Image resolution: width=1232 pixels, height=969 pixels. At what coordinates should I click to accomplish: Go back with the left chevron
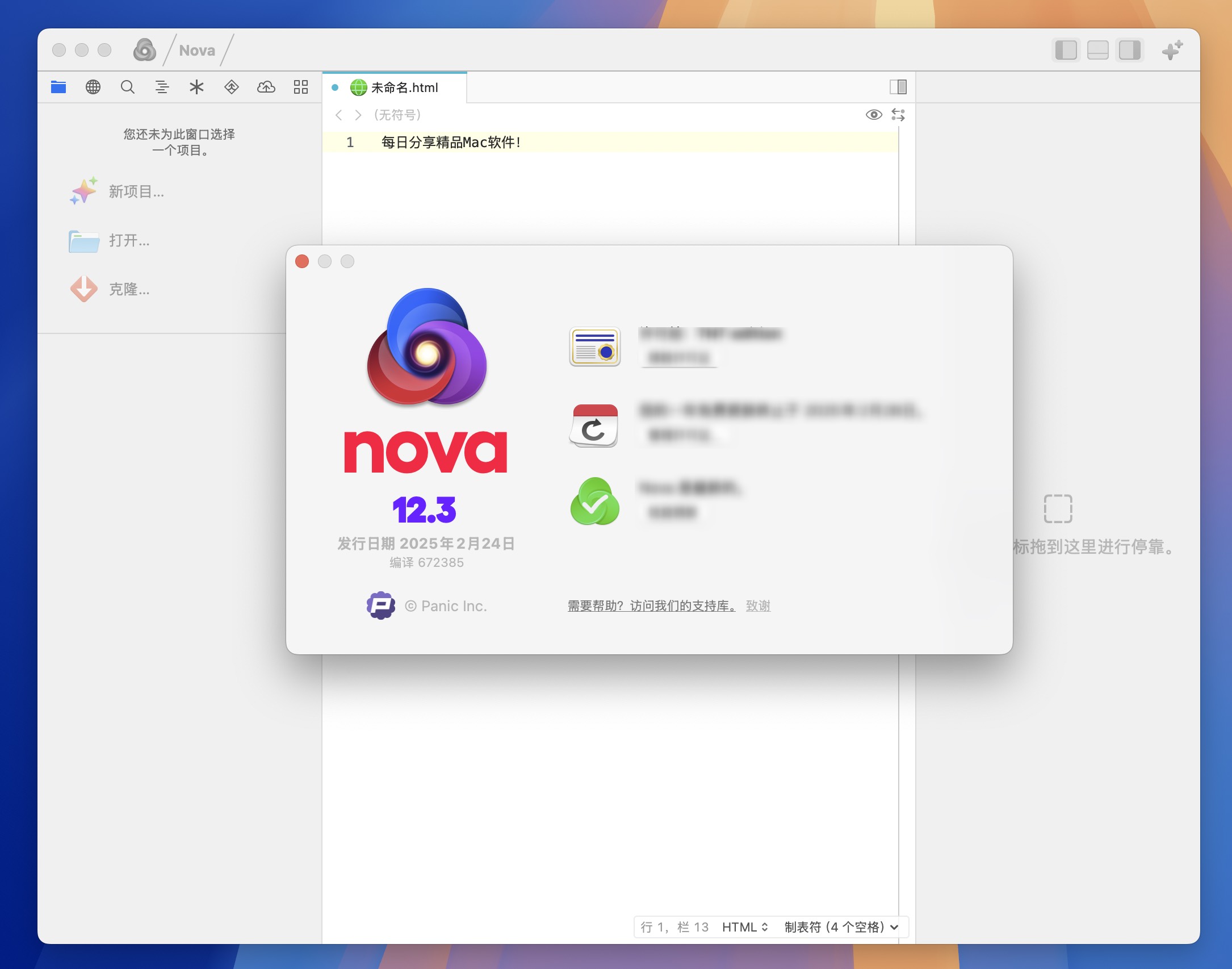coord(339,115)
